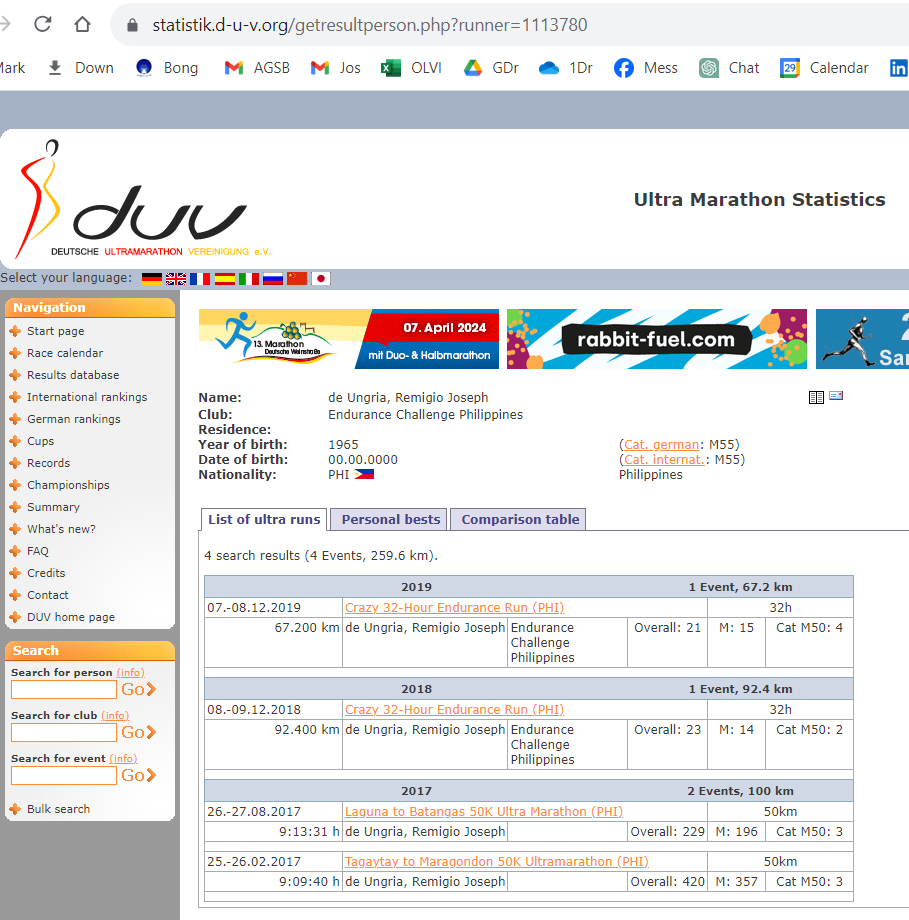Open the Chat bookmark in bookmarks bar

(730, 68)
